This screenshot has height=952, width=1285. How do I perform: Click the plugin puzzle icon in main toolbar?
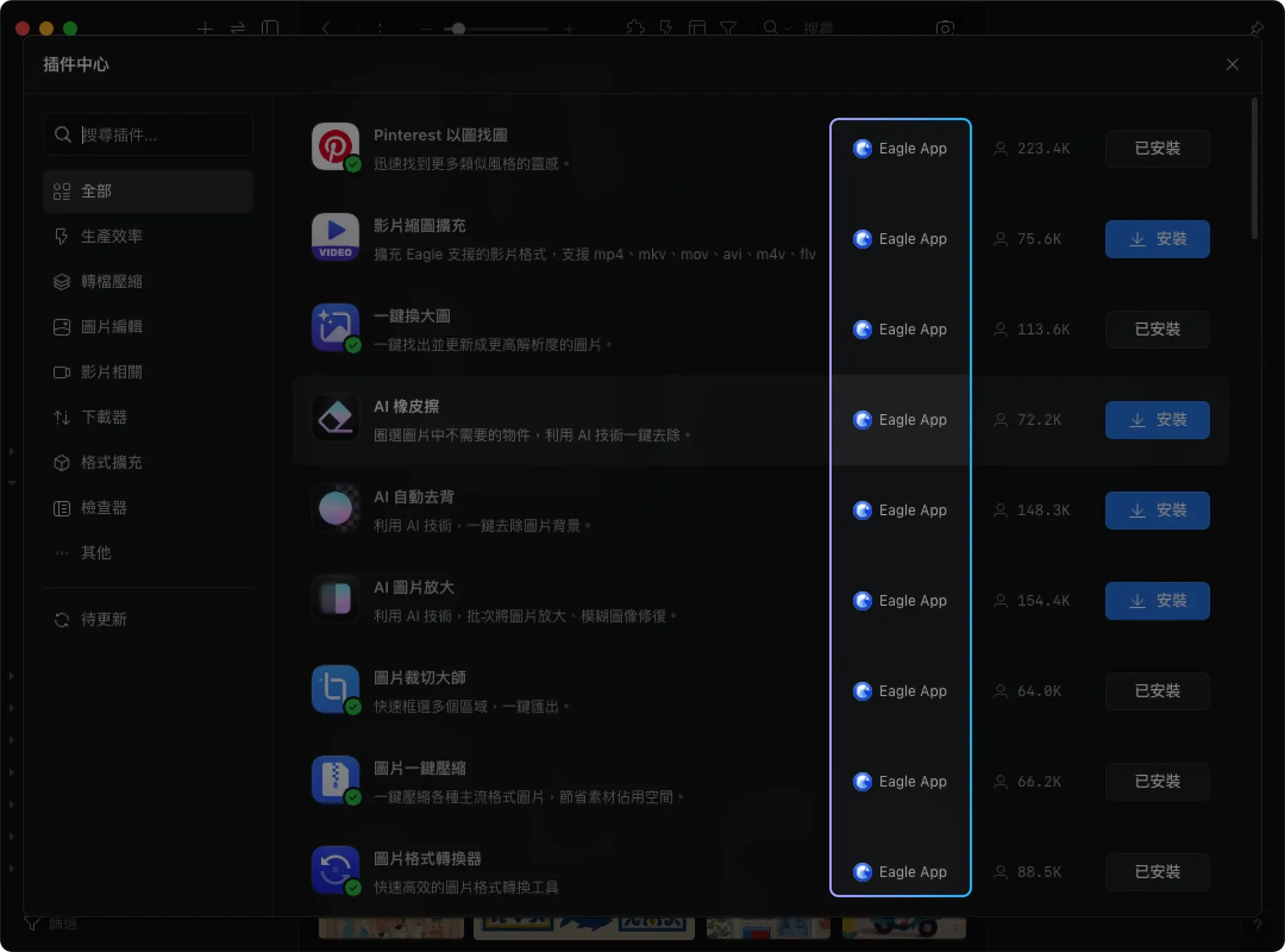coord(636,28)
